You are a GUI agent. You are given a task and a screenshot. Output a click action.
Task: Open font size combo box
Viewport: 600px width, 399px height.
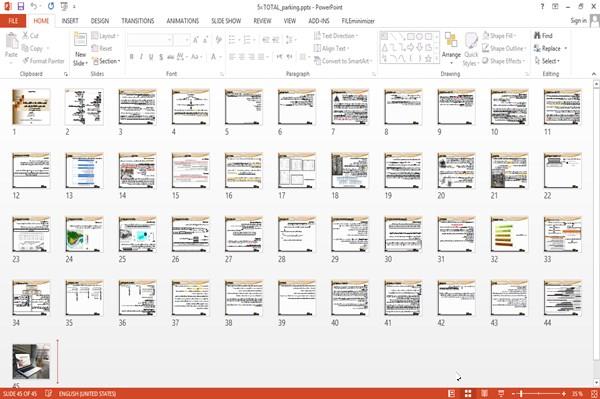(182, 39)
